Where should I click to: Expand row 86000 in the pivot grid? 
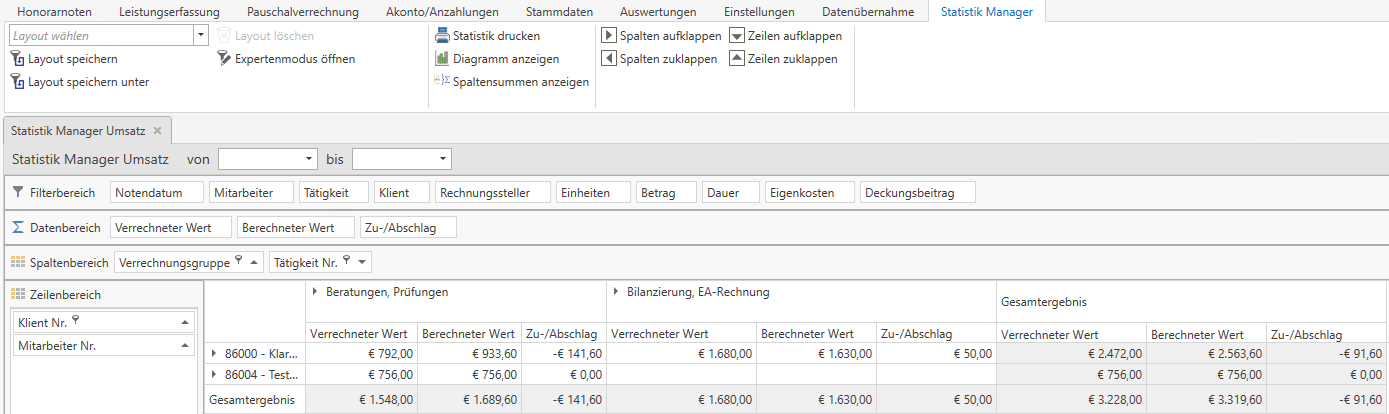tap(213, 353)
